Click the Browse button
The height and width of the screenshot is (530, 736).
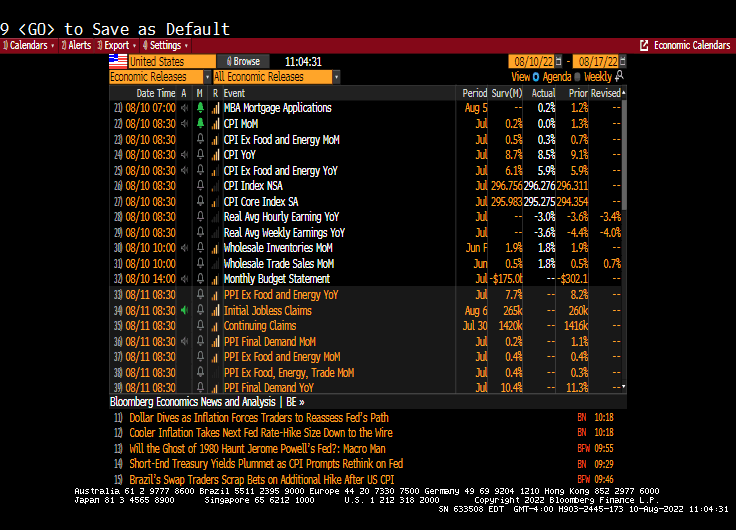[x=243, y=61]
